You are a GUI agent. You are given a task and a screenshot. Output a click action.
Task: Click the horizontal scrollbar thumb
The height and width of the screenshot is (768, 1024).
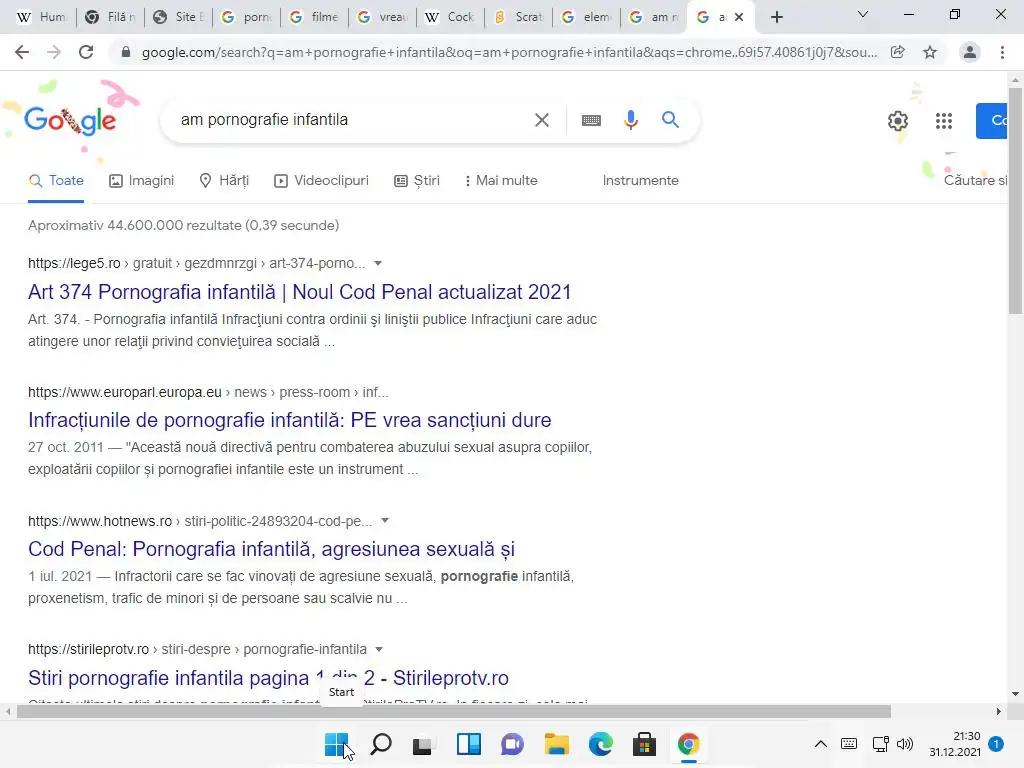click(454, 711)
